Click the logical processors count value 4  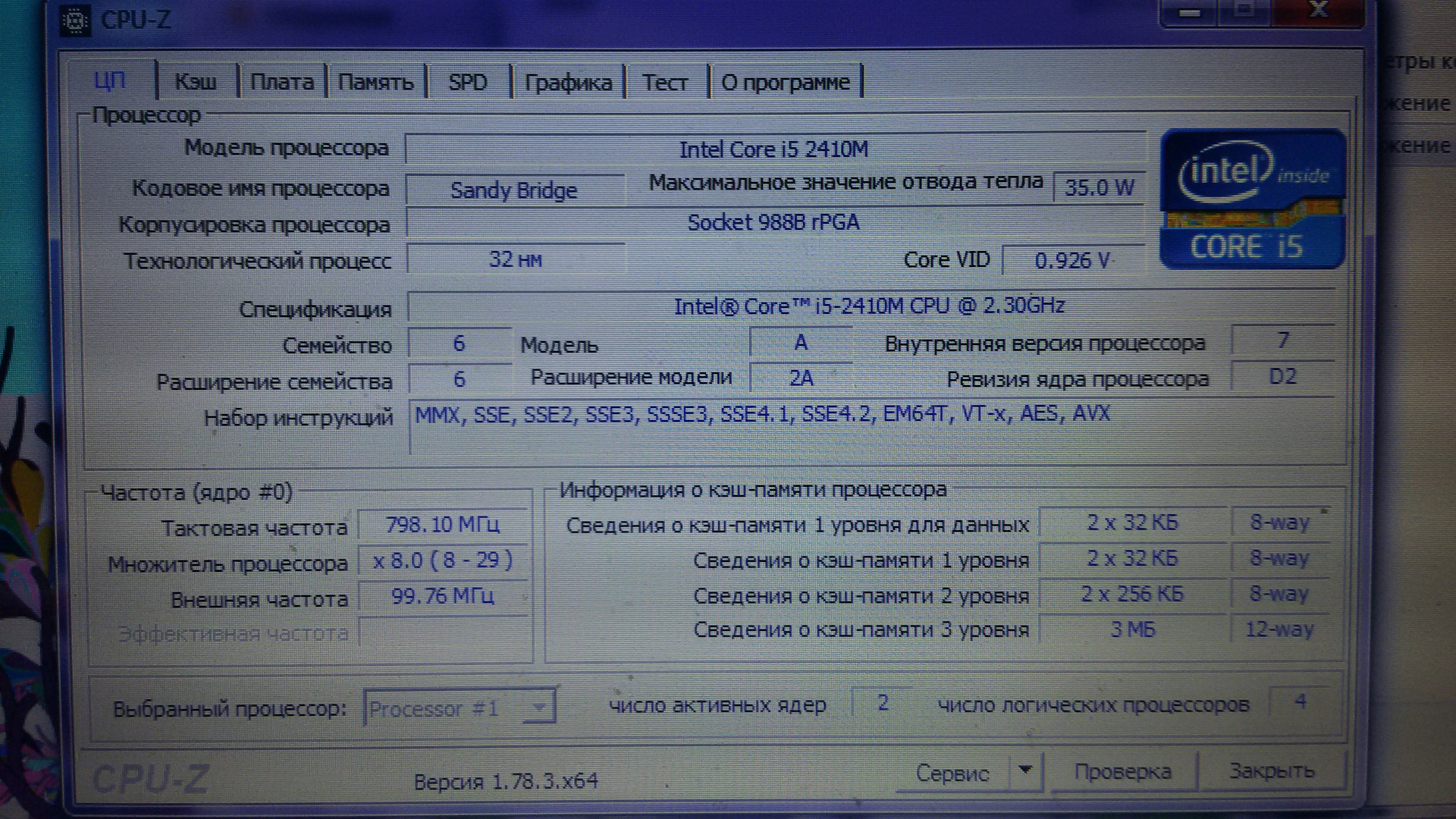coord(1300,701)
